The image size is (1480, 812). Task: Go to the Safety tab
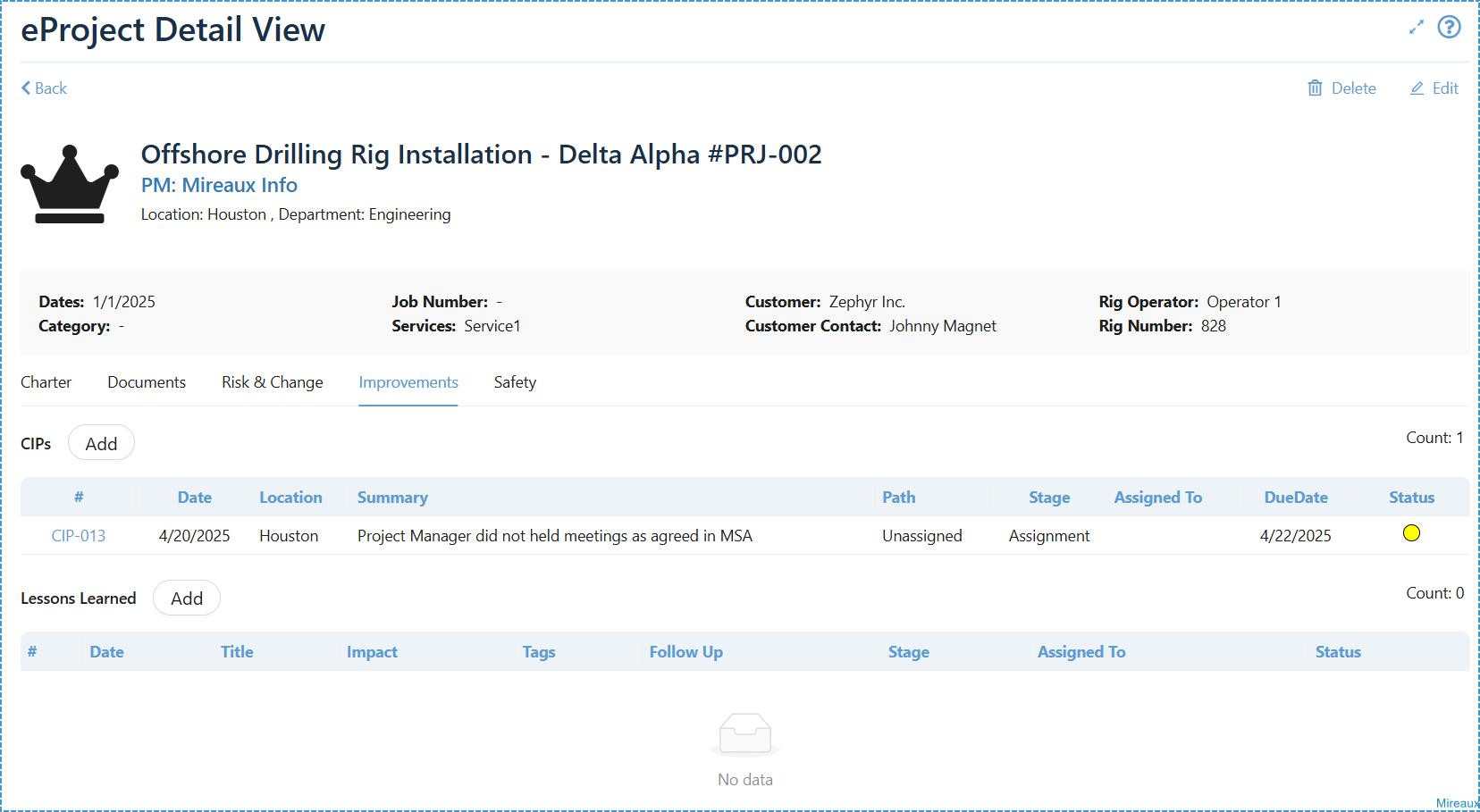point(515,382)
